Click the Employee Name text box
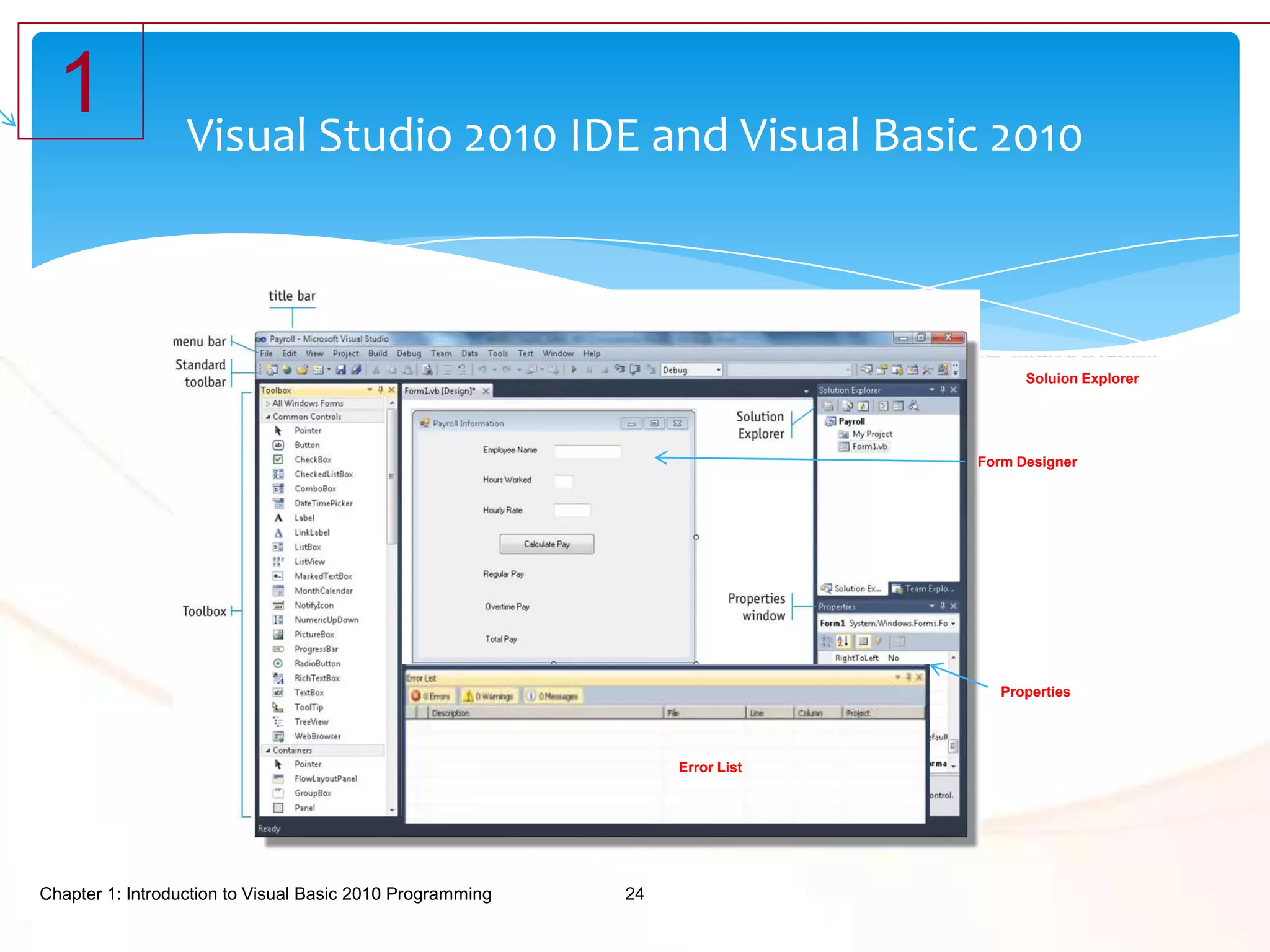The image size is (1270, 952). point(587,451)
